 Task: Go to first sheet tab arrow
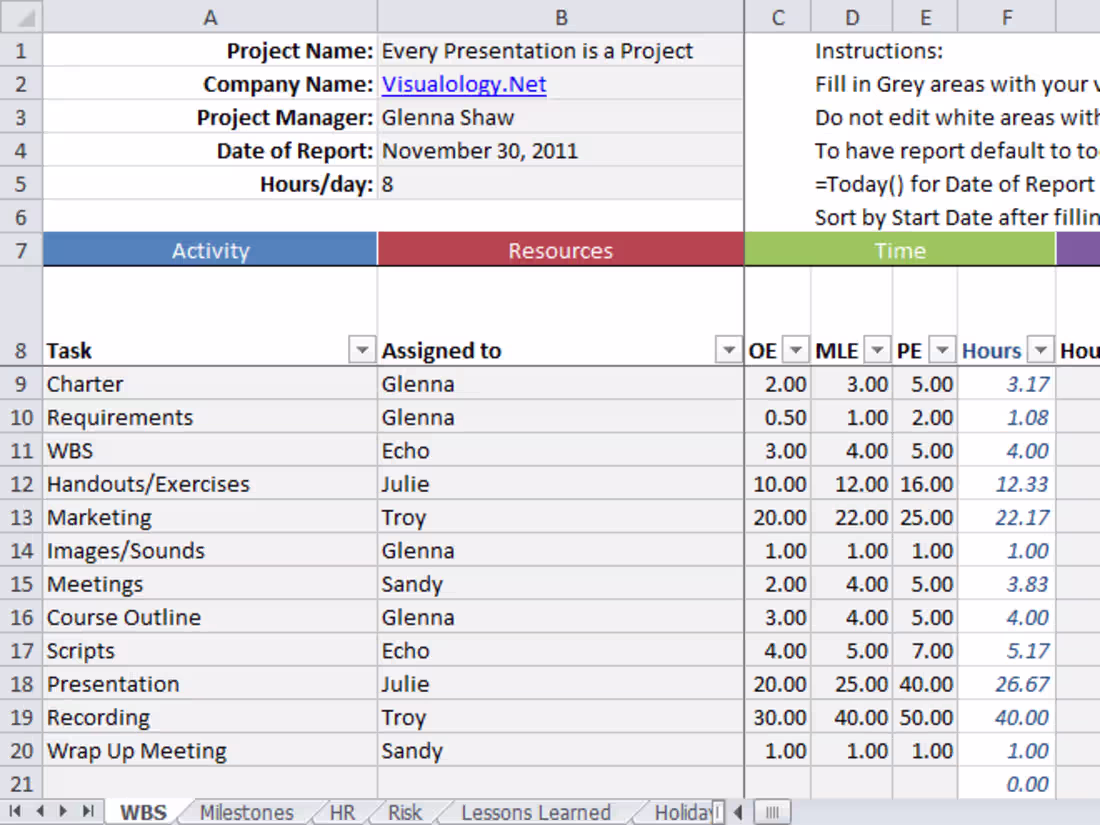point(15,812)
